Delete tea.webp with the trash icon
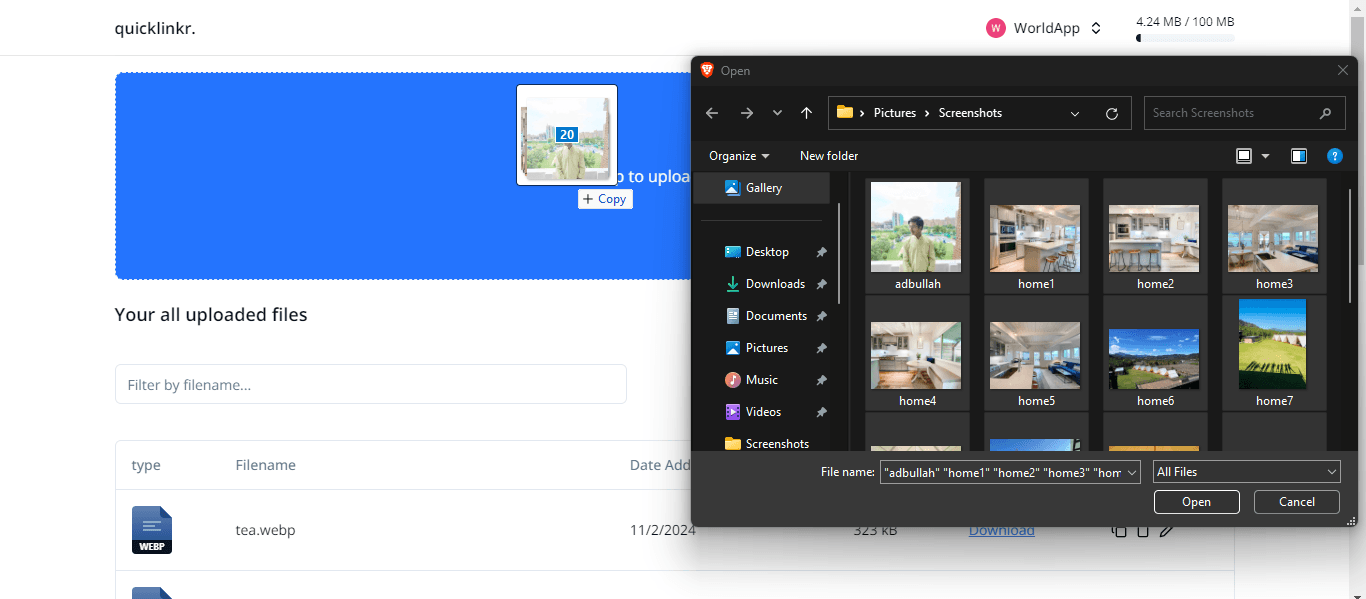The image size is (1366, 599). [1143, 531]
